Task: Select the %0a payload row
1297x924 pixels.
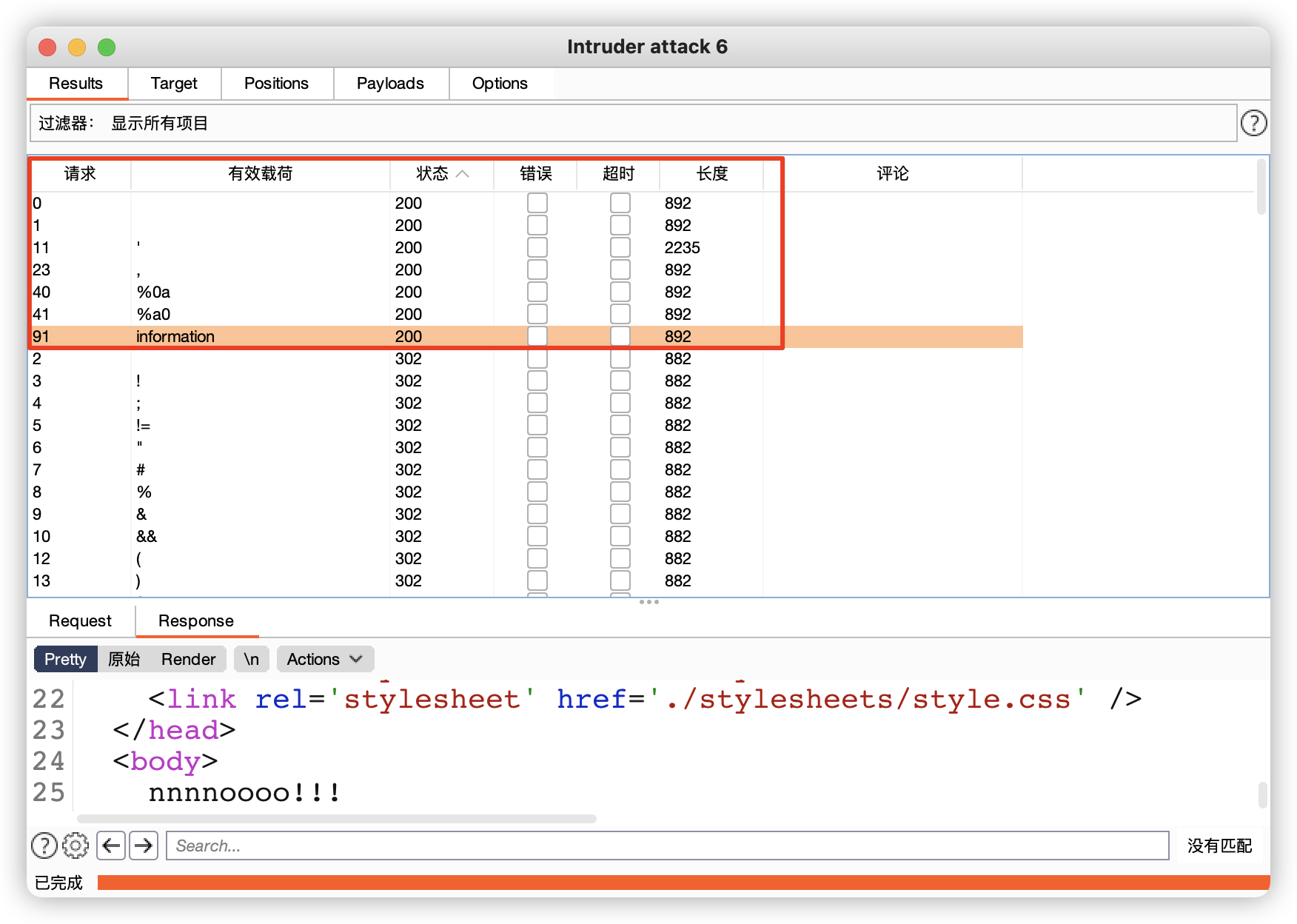Action: [526, 292]
